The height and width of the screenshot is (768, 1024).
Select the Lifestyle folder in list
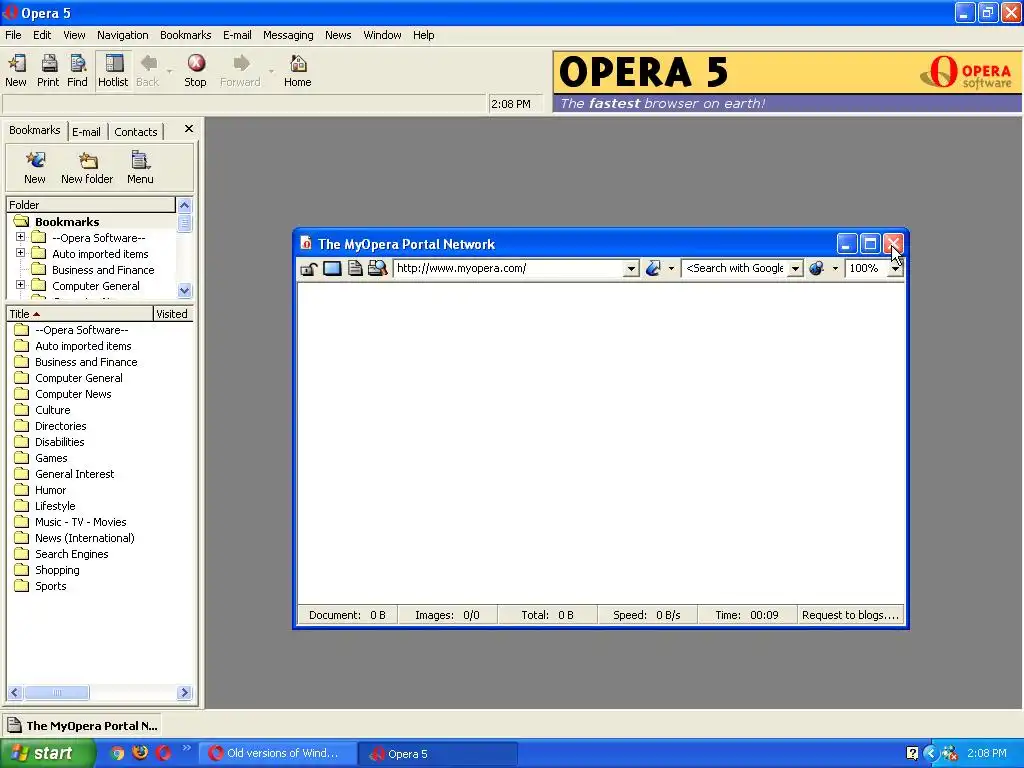55,506
